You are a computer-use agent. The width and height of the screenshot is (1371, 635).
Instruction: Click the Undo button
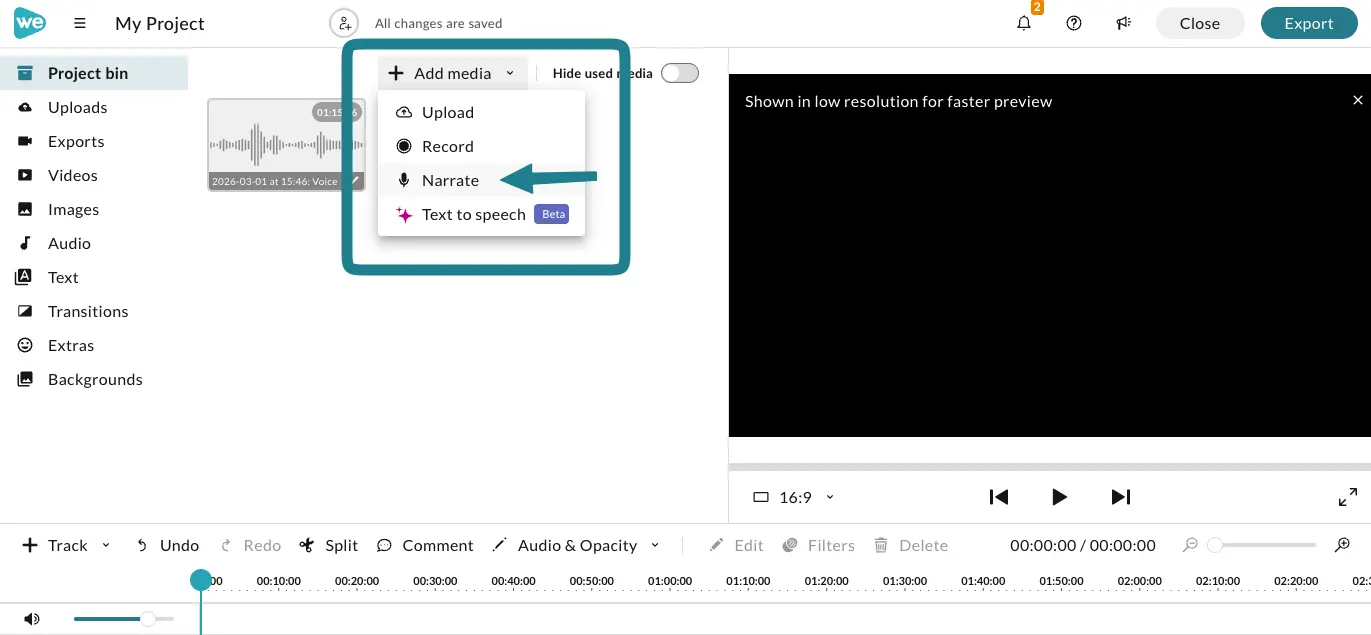[167, 545]
